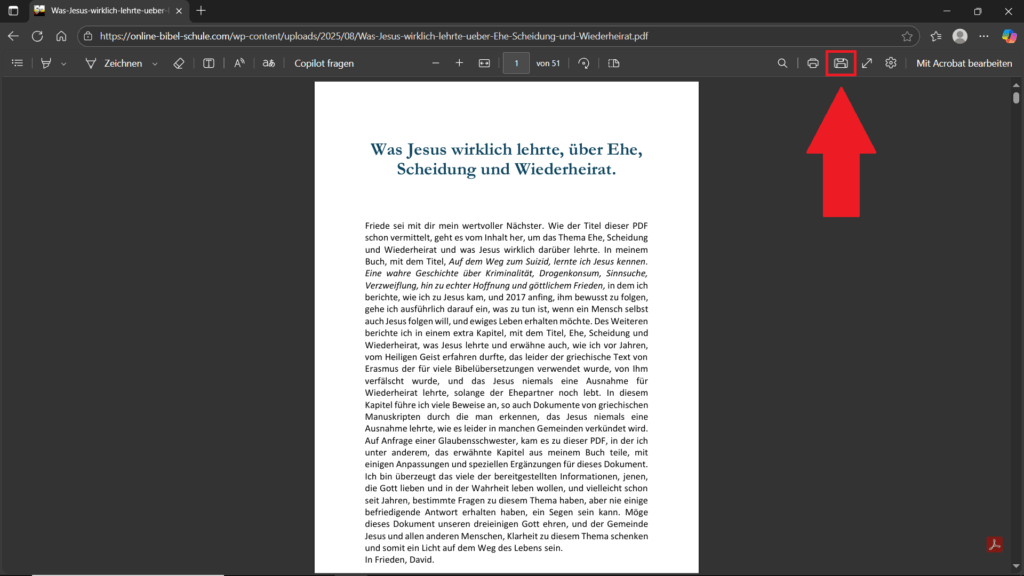1024x576 pixels.
Task: Close the Was-Jesus-wirklich-lehrte-ueber tab
Action: point(179,11)
